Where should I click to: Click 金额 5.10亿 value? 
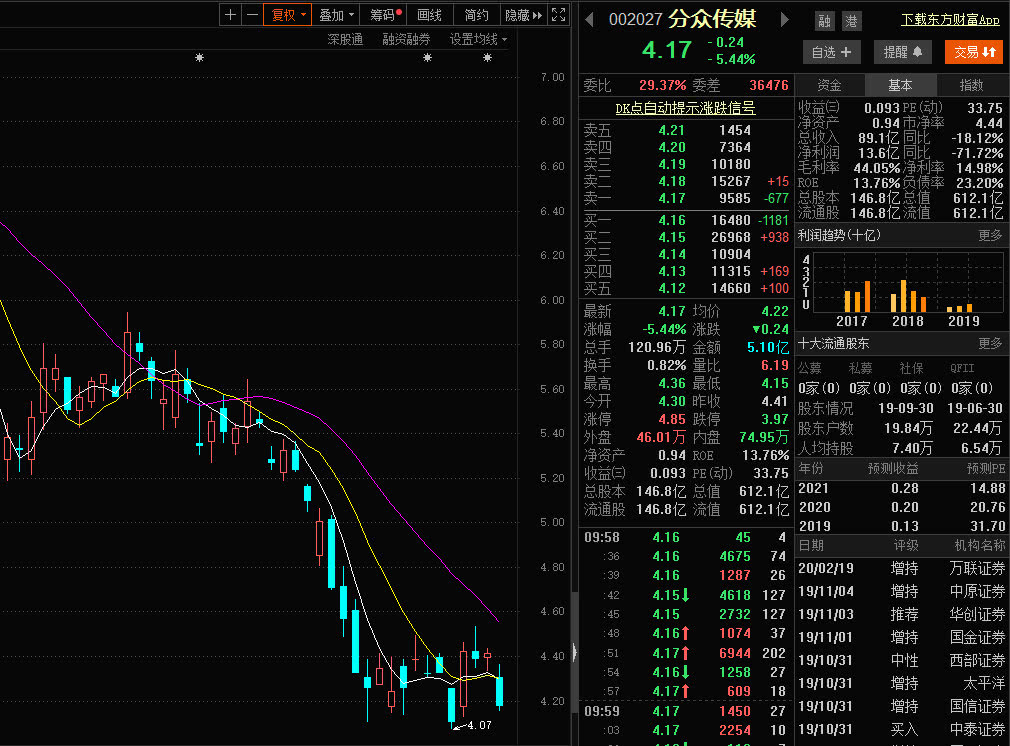click(768, 347)
